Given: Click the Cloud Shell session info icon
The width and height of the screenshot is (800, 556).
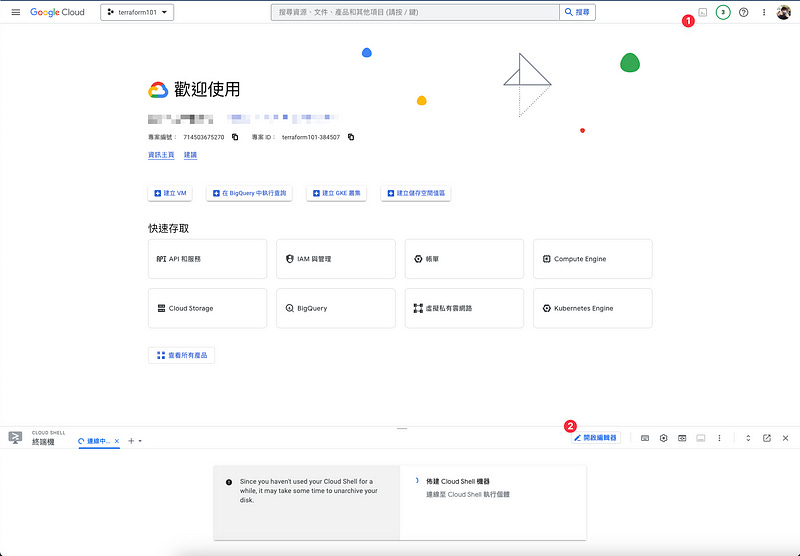Looking at the screenshot, I should point(701,438).
